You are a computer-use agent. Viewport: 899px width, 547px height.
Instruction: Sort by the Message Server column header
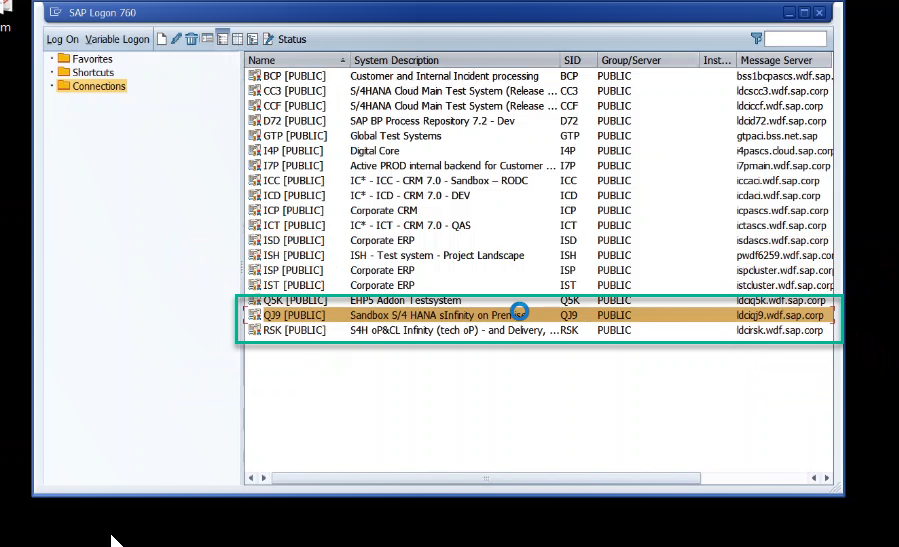click(784, 60)
